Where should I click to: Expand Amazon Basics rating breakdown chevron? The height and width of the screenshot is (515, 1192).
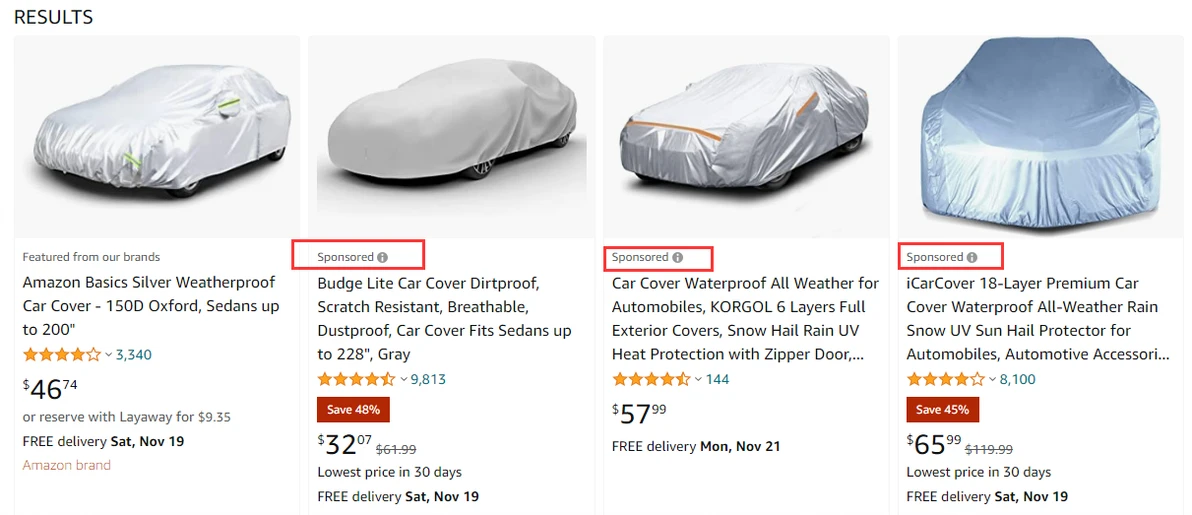[109, 355]
